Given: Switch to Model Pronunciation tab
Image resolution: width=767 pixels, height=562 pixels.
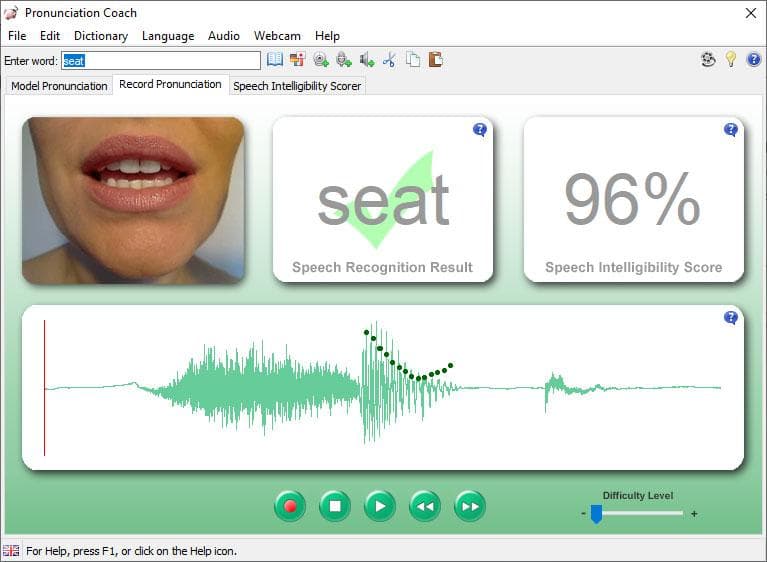Looking at the screenshot, I should pos(59,86).
